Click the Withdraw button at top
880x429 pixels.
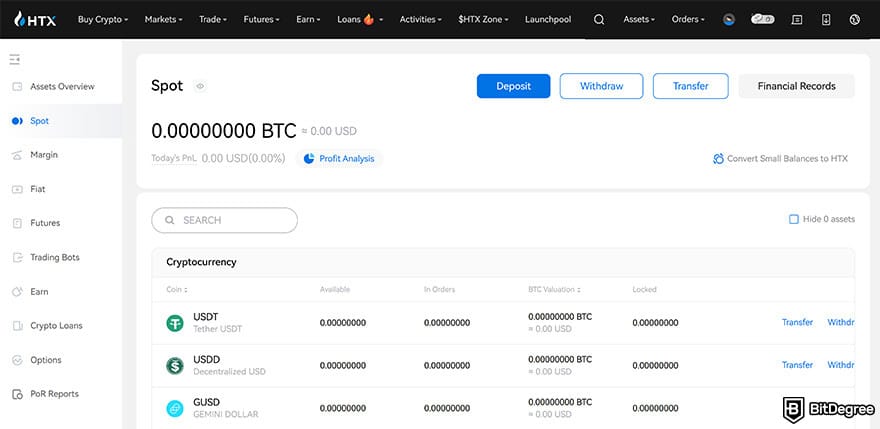tap(602, 86)
